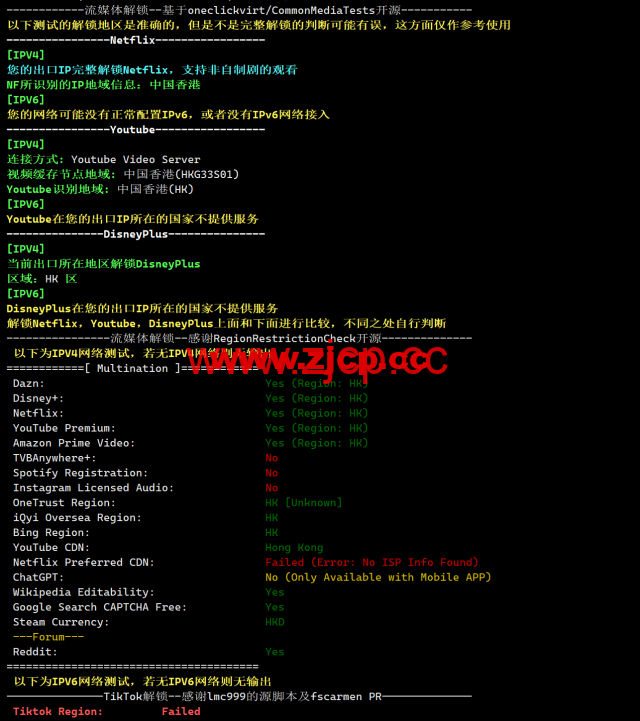Click 'Failed (Error: No ISP Info Found)' text

pyautogui.click(x=371, y=562)
